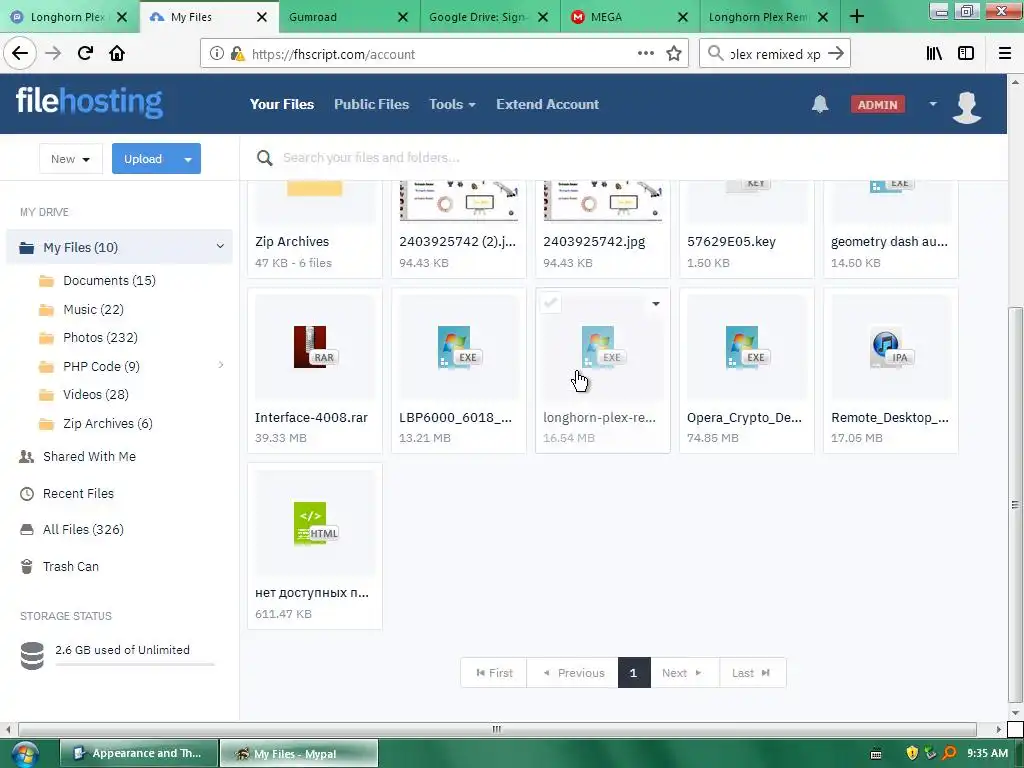Viewport: 1024px width, 768px height.
Task: Select the HTML file icon
Action: click(315, 523)
